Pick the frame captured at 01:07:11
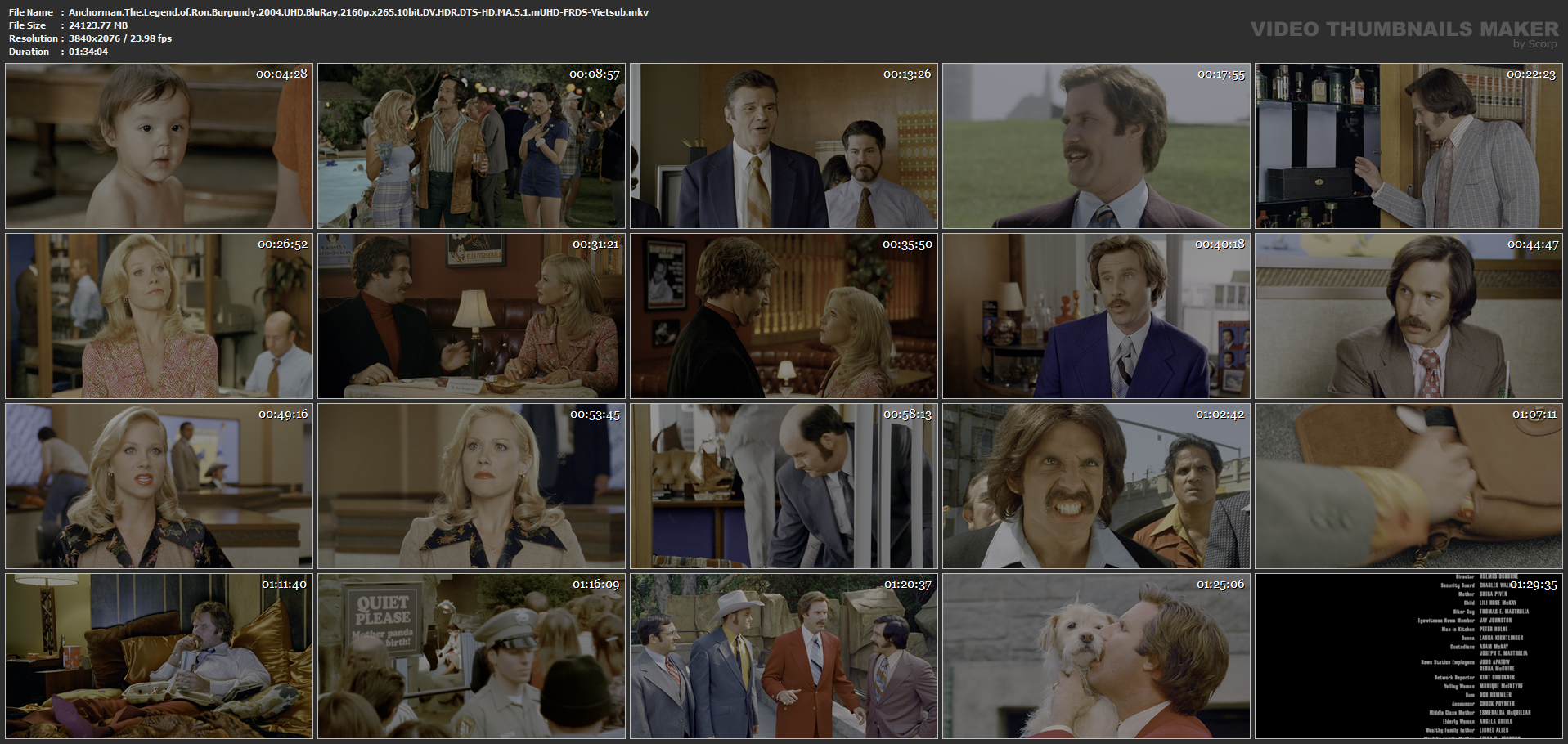The width and height of the screenshot is (1568, 744). pyautogui.click(x=1409, y=486)
